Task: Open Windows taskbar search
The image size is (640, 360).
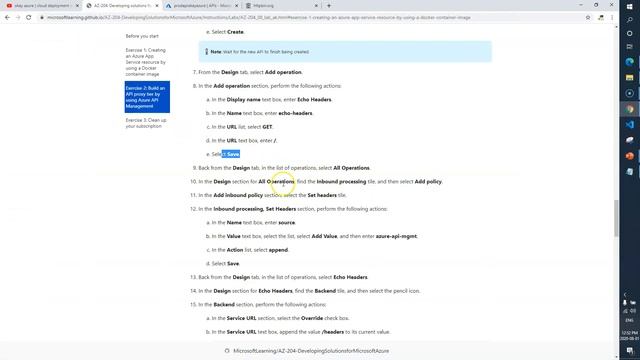Action: (629, 20)
